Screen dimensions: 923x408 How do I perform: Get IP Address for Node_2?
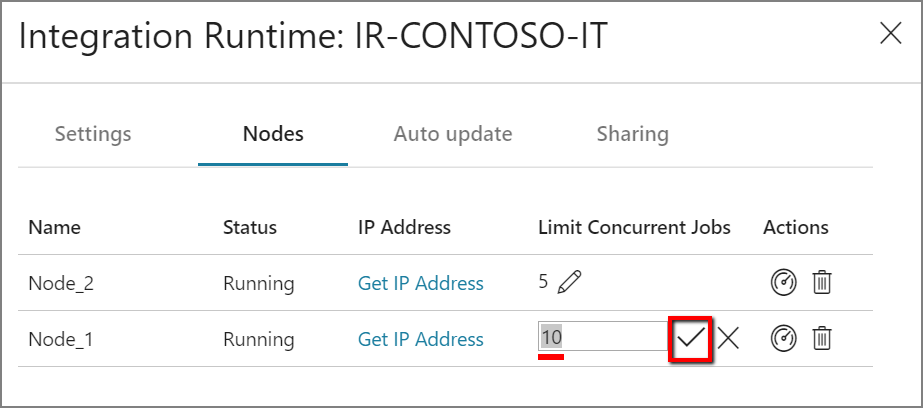[420, 284]
